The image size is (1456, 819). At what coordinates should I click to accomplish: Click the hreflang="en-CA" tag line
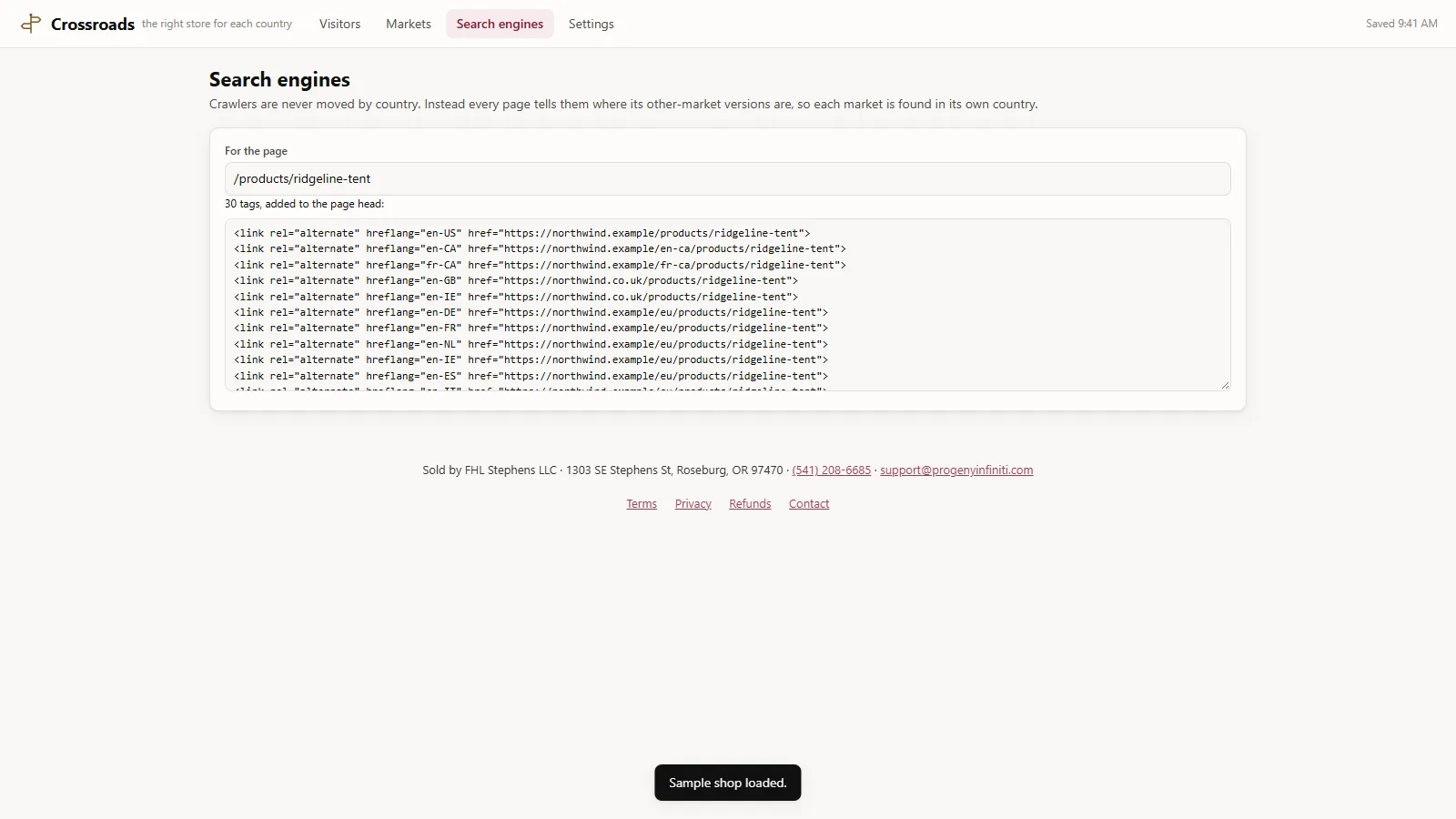pos(540,248)
